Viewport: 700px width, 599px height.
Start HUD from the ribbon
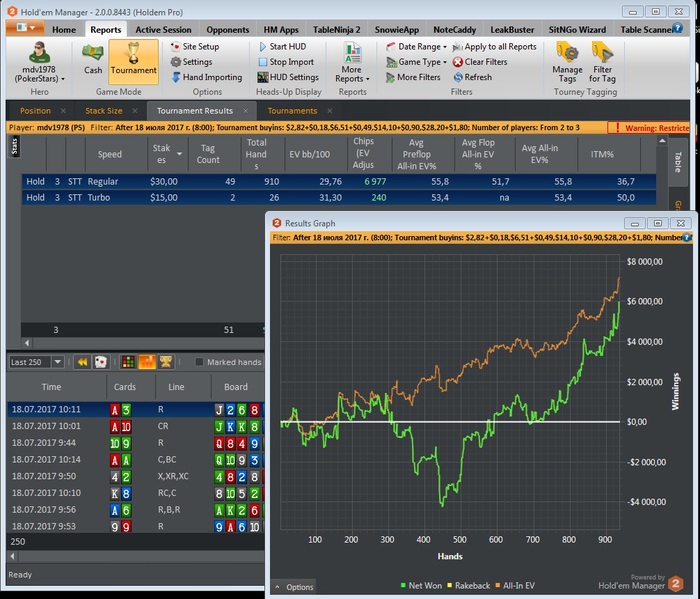282,46
